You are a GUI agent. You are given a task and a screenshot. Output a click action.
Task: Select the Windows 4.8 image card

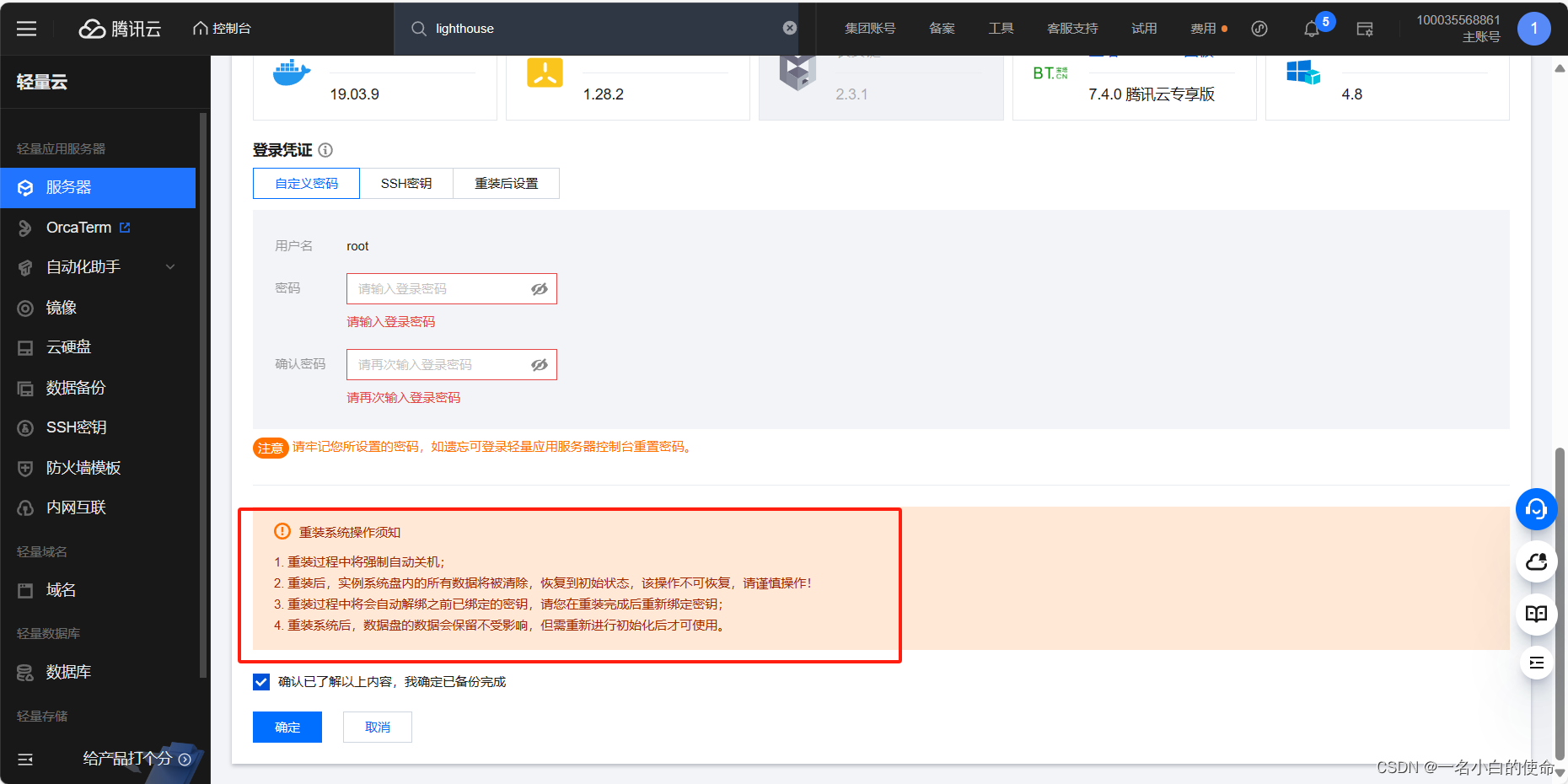click(x=1388, y=88)
